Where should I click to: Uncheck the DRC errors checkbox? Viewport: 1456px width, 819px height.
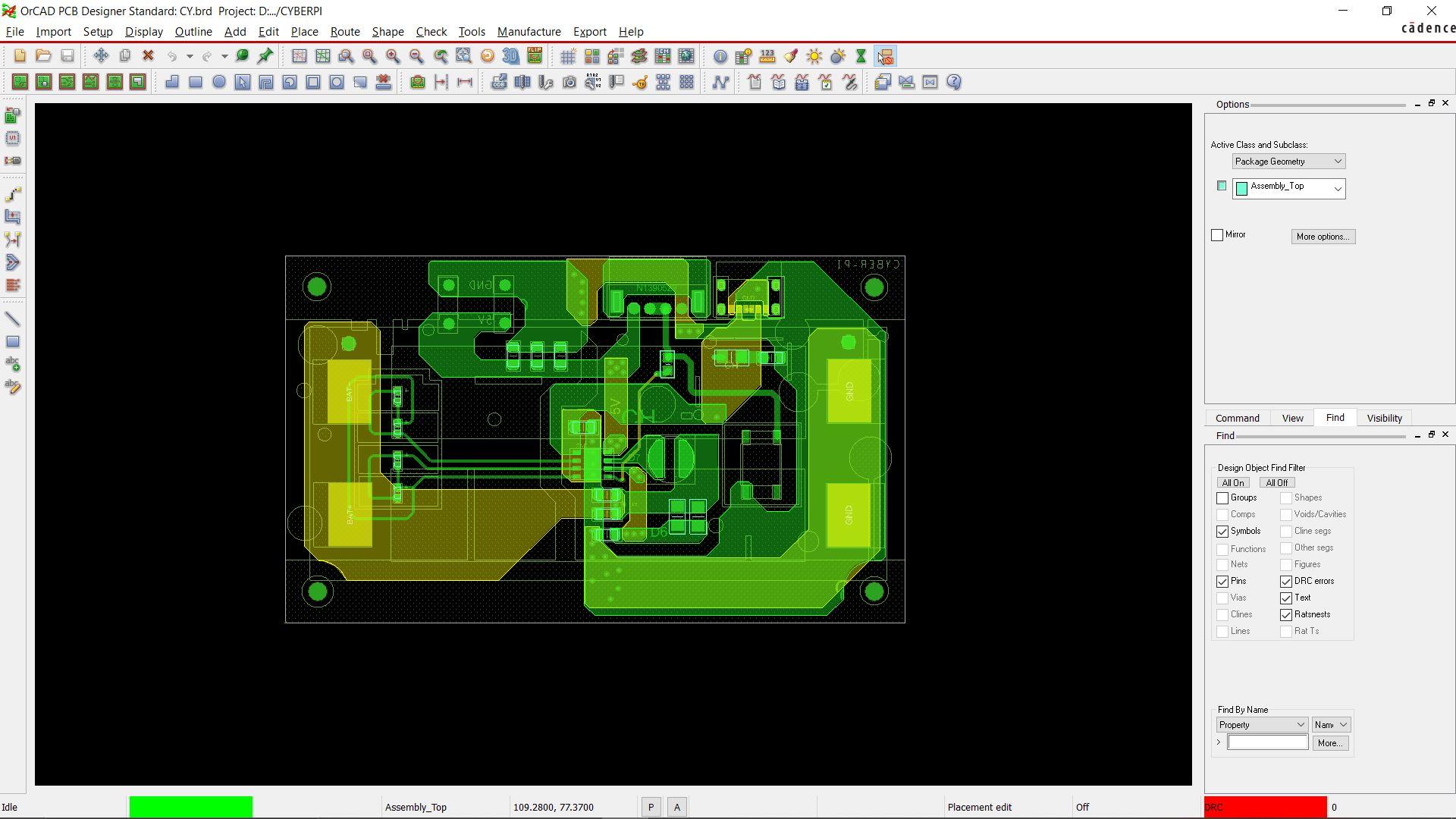click(x=1286, y=582)
